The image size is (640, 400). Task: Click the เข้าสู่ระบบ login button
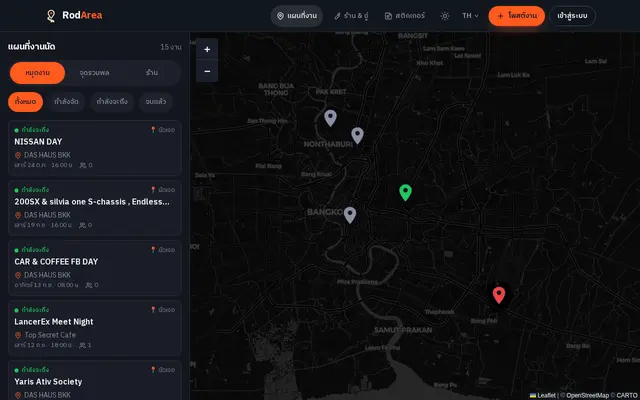(x=572, y=16)
